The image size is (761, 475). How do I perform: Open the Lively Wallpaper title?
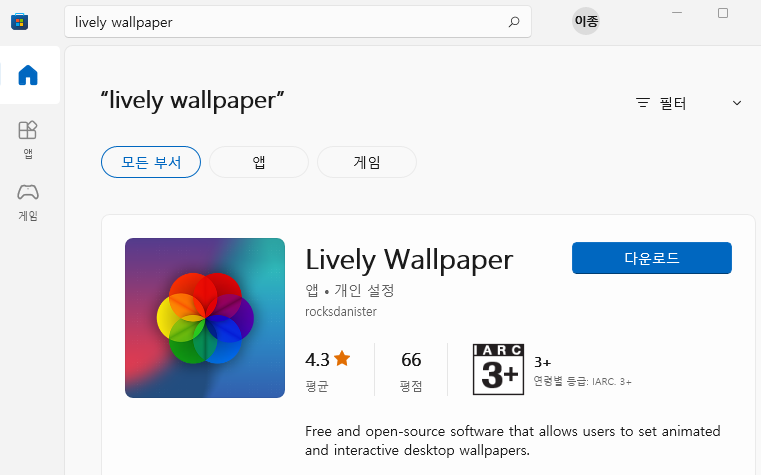(409, 260)
